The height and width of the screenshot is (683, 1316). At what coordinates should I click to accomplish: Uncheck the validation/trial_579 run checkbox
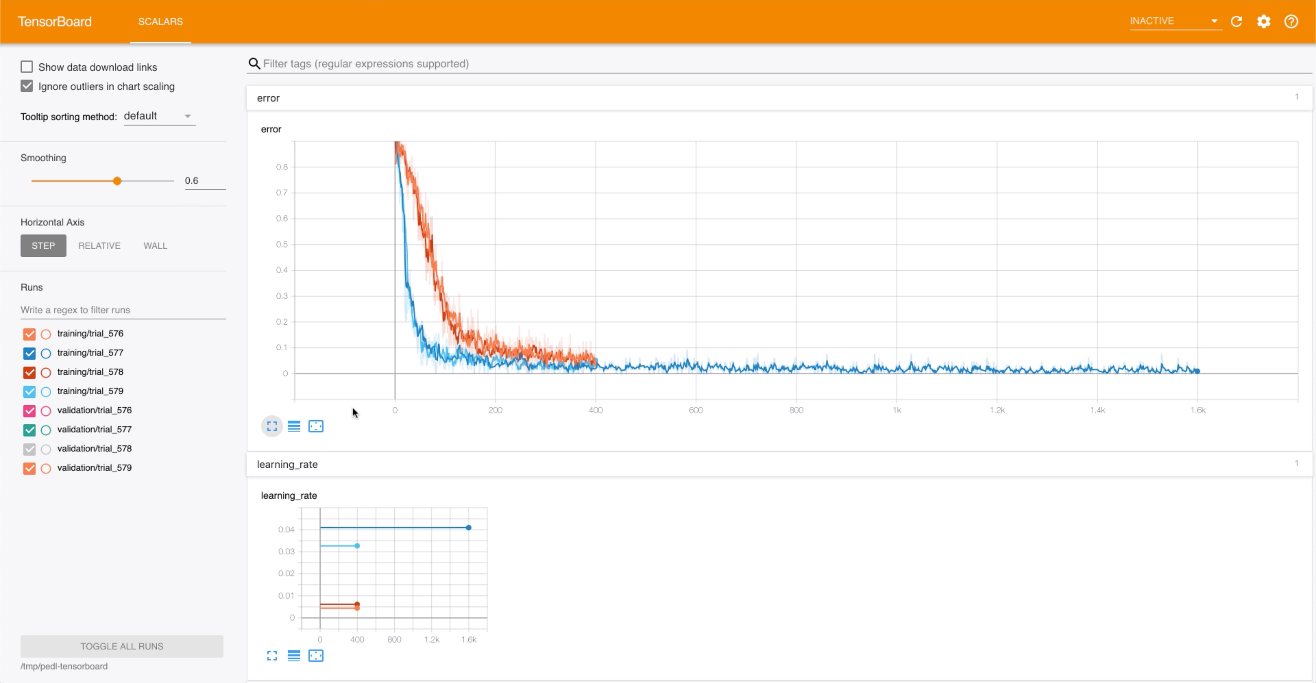[x=28, y=468]
